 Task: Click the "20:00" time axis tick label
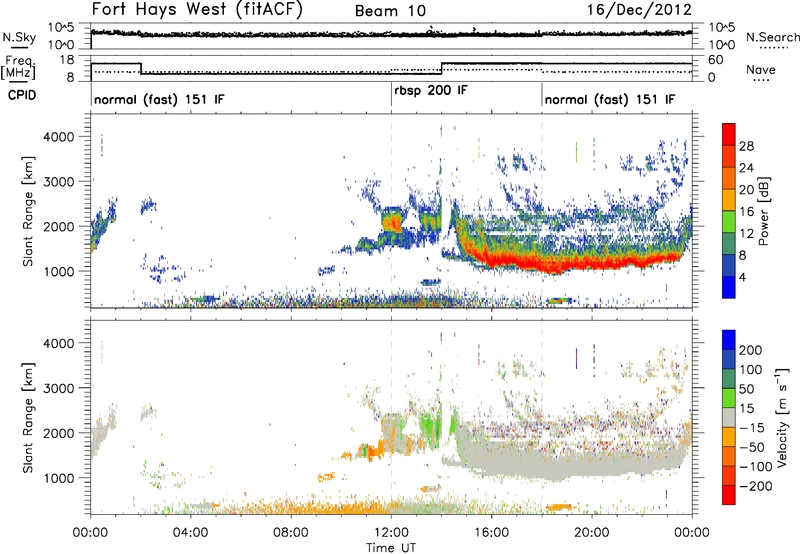(591, 533)
